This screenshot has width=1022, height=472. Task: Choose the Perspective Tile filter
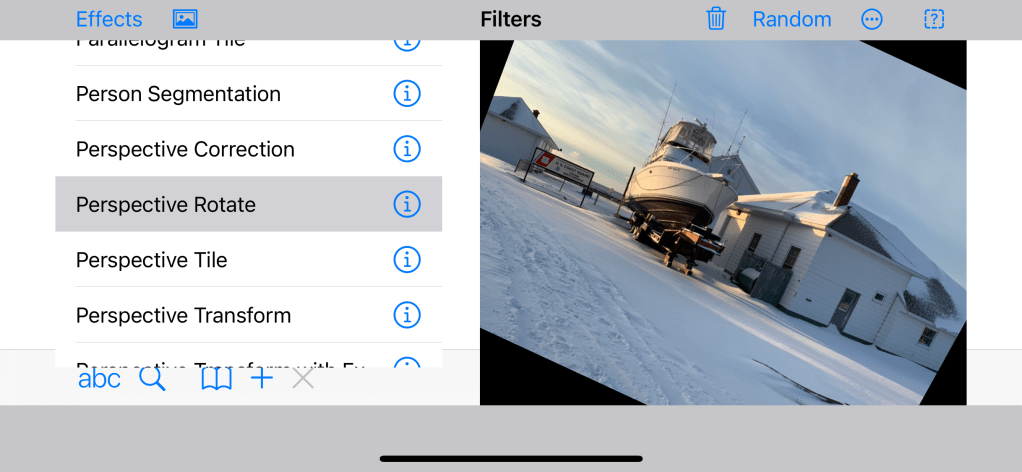[152, 260]
